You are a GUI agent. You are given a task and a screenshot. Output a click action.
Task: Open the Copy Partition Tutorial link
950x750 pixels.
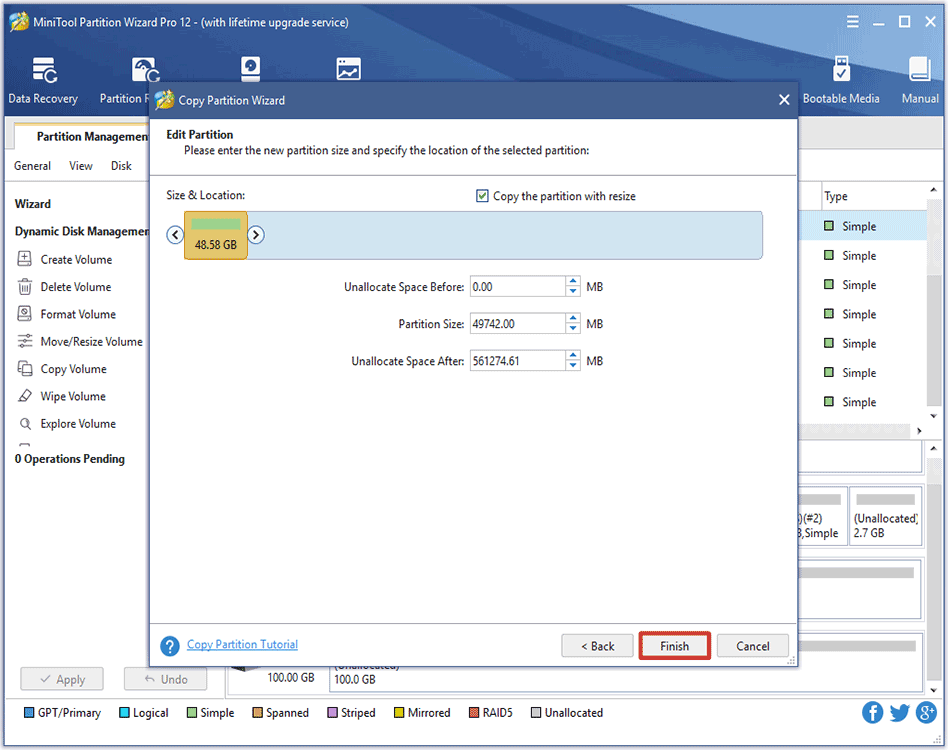[x=242, y=645]
